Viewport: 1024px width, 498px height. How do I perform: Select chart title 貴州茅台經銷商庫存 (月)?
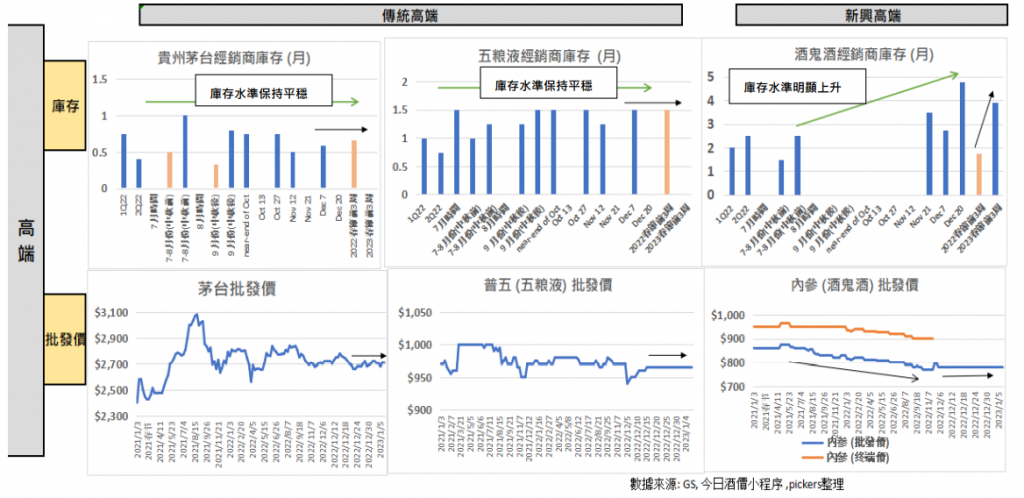coord(234,57)
